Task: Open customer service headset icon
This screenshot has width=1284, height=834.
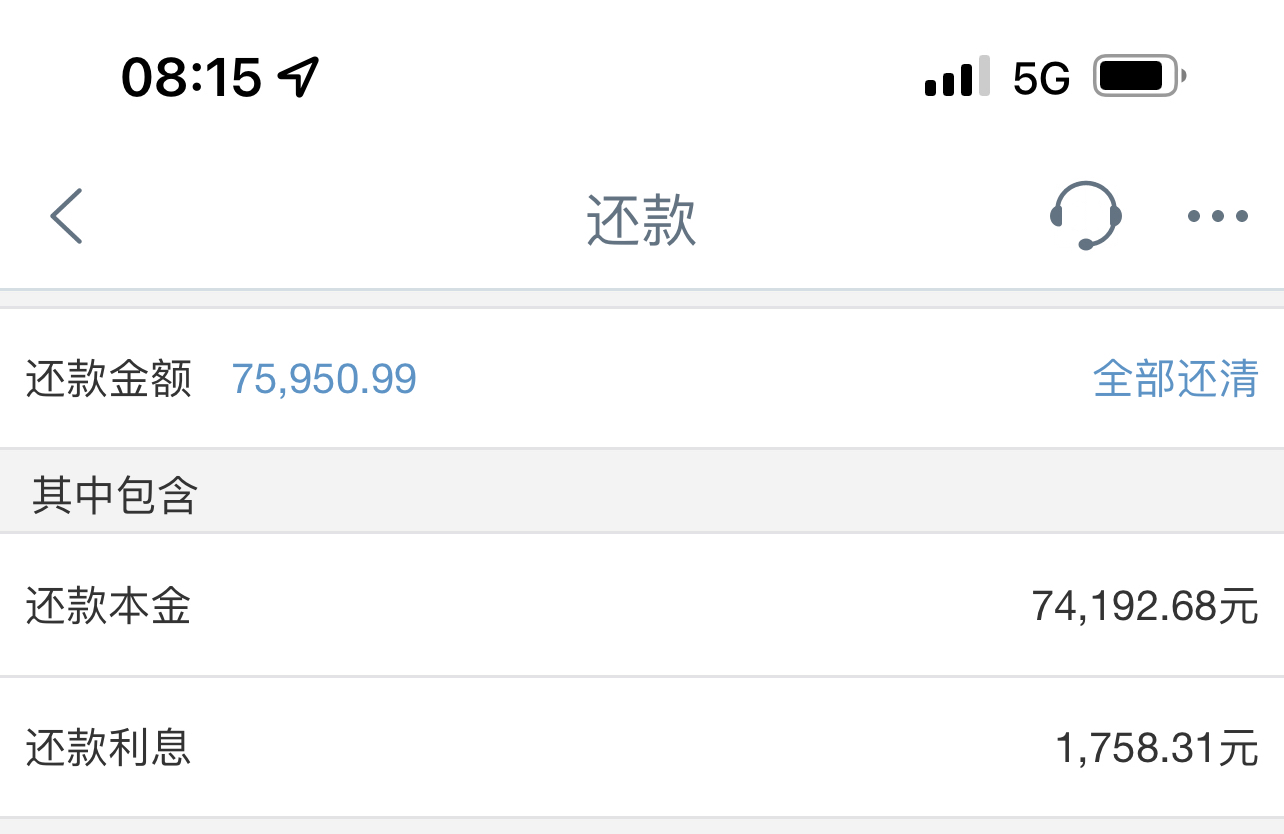Action: click(1086, 215)
